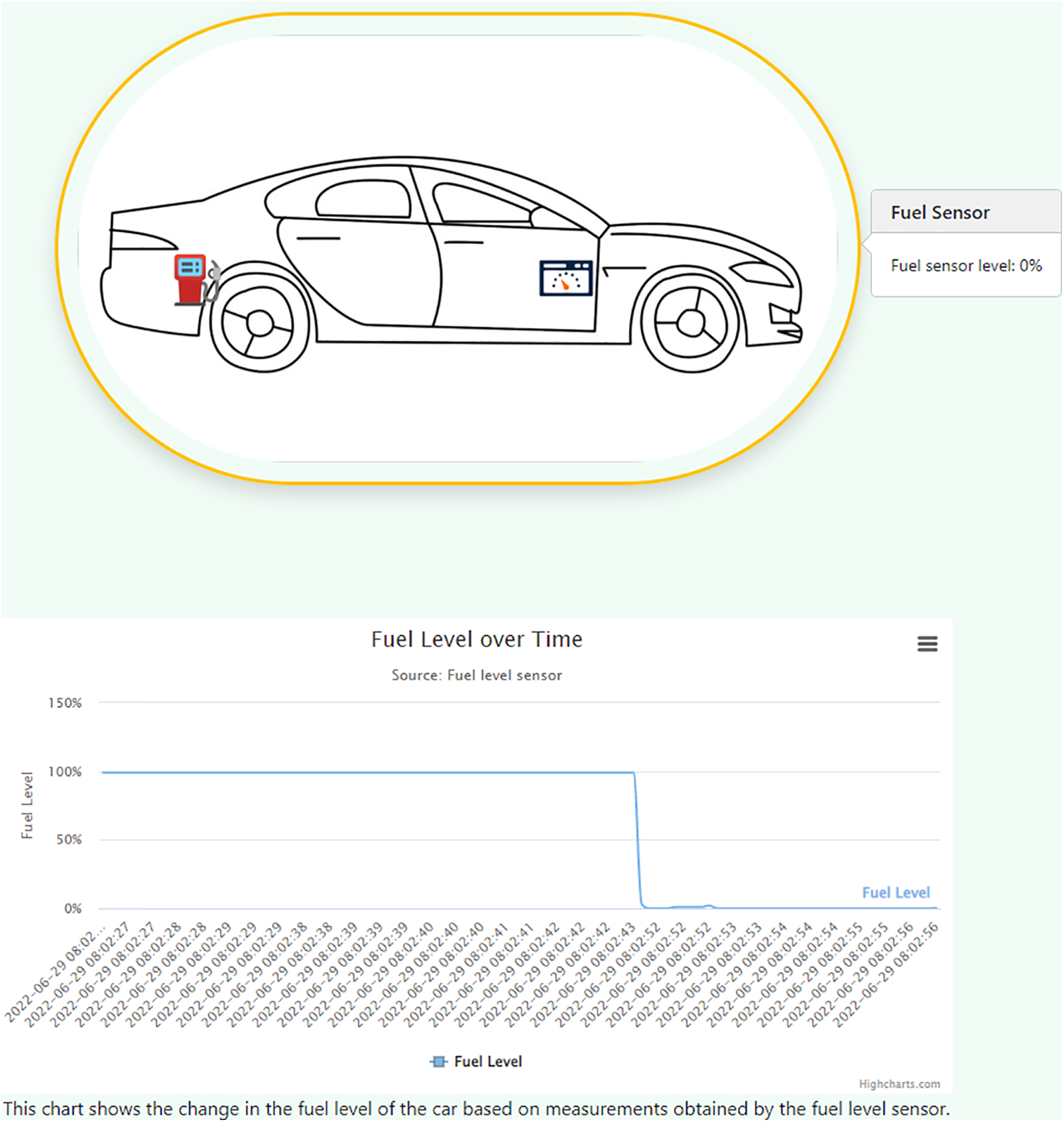Click the blue 'Fuel Level' series label

click(x=895, y=893)
